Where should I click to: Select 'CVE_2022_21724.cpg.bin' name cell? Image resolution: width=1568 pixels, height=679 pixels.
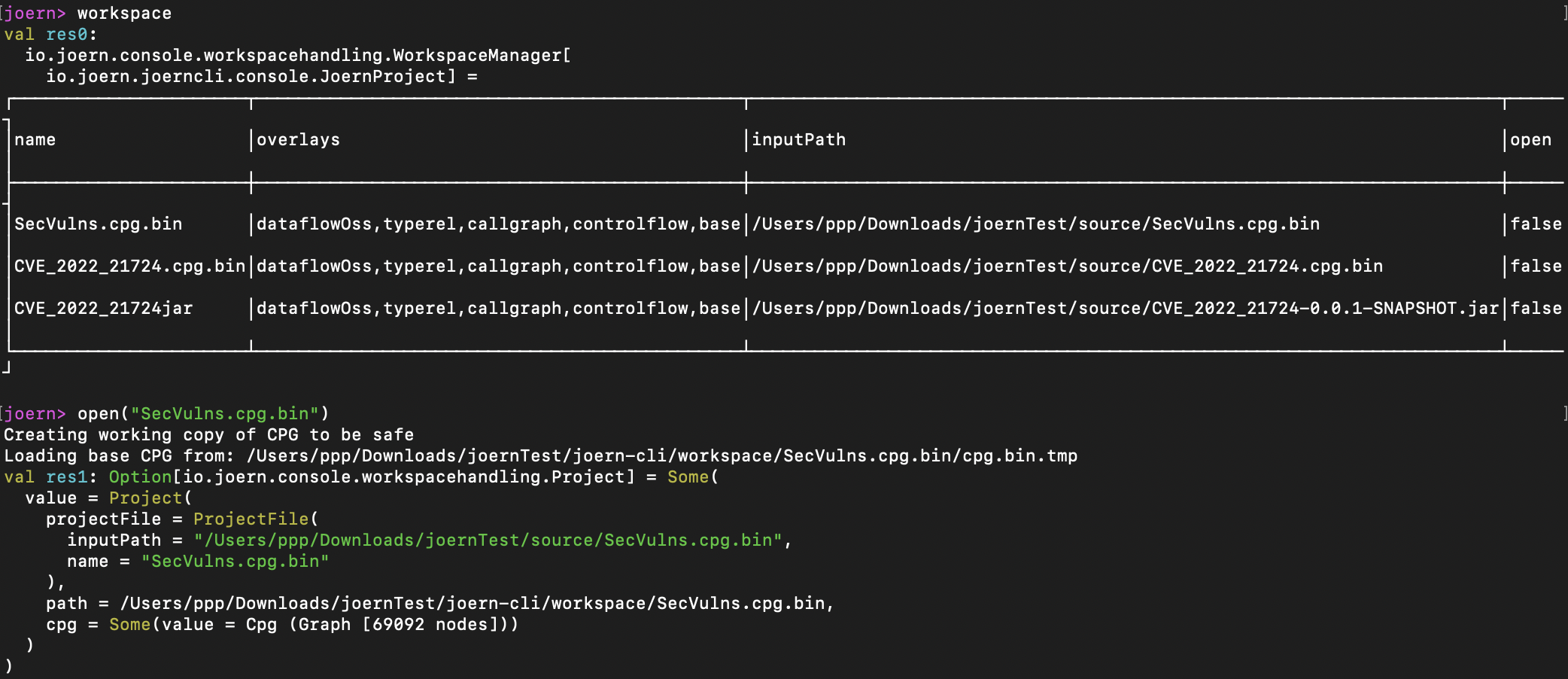coord(129,266)
